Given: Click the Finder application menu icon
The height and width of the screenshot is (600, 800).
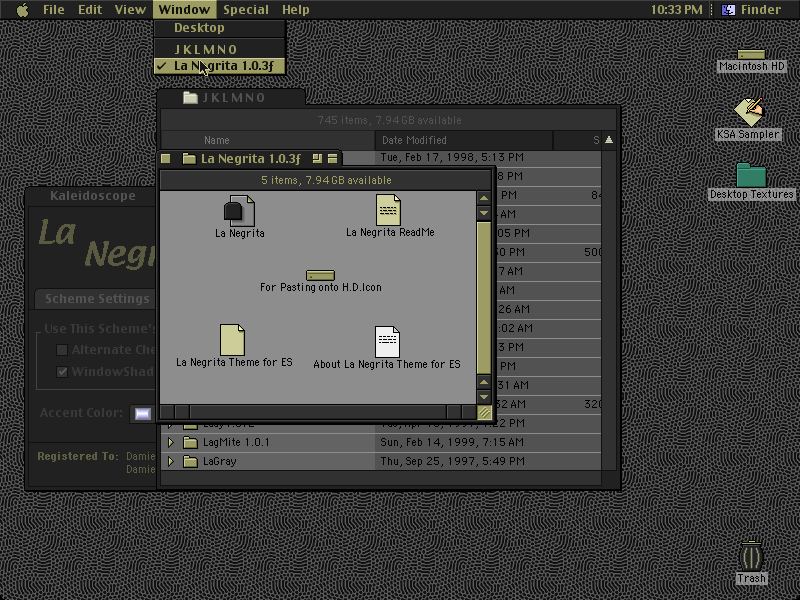Looking at the screenshot, I should coord(728,10).
